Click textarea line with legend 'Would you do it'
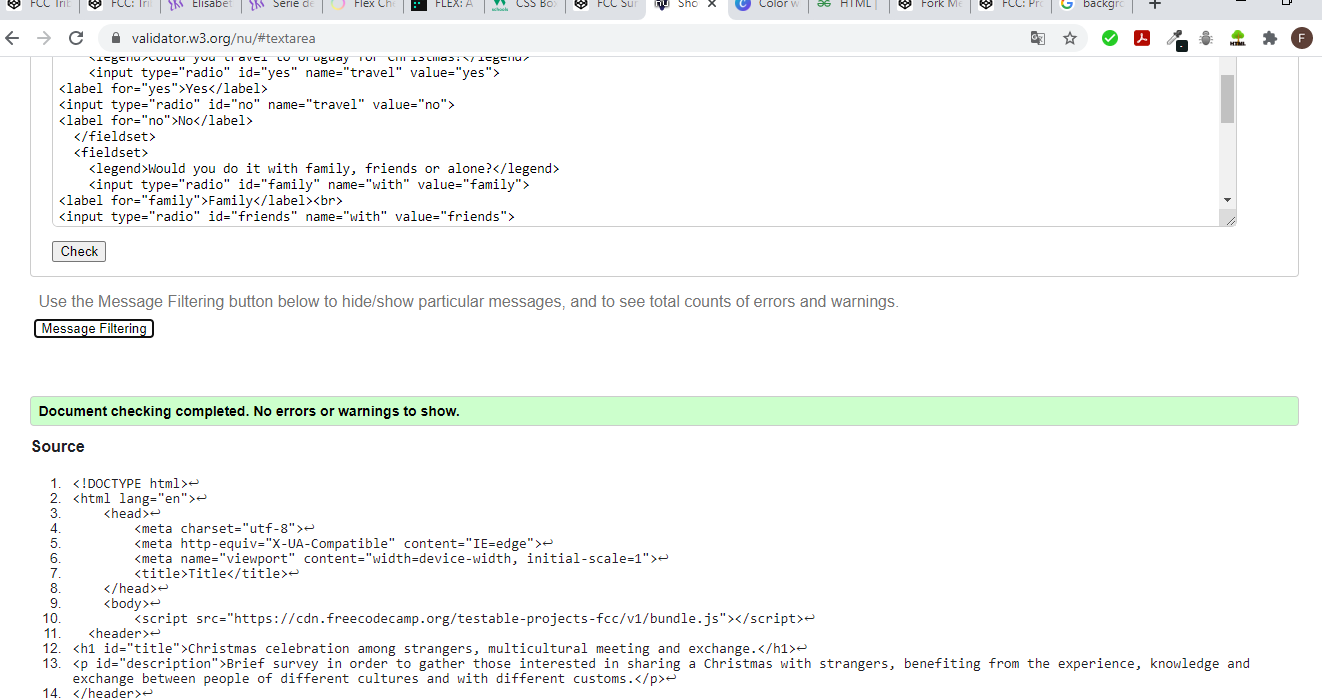Image resolution: width=1322 pixels, height=699 pixels. [x=324, y=168]
